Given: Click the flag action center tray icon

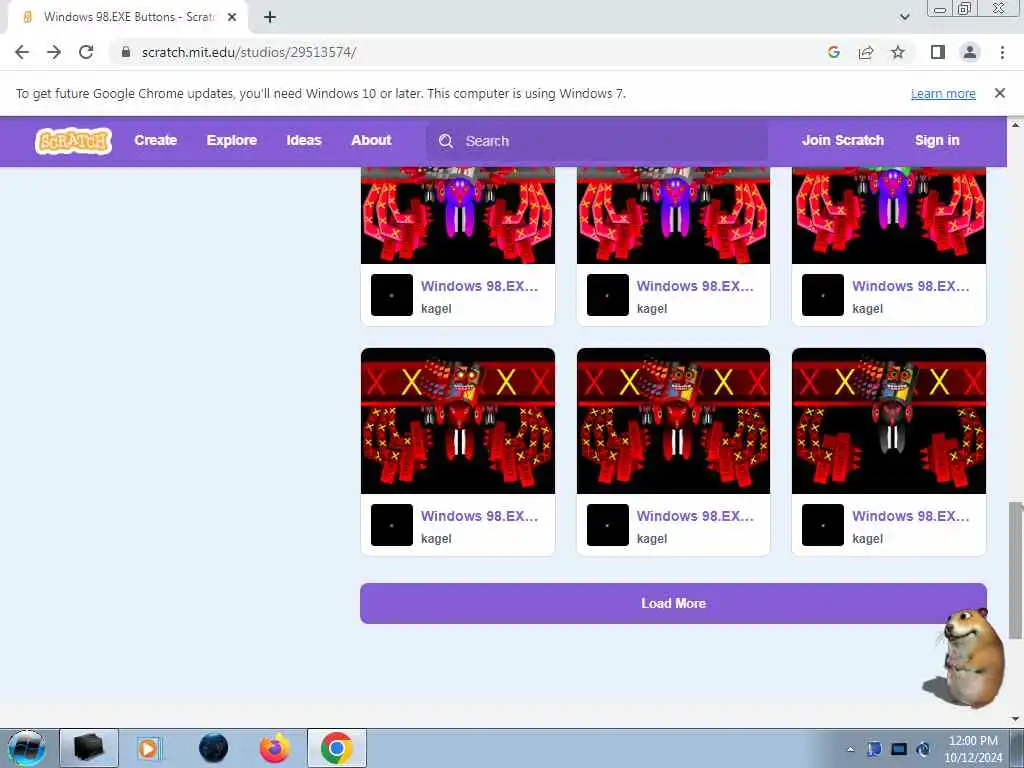Looking at the screenshot, I should pyautogui.click(x=874, y=750).
